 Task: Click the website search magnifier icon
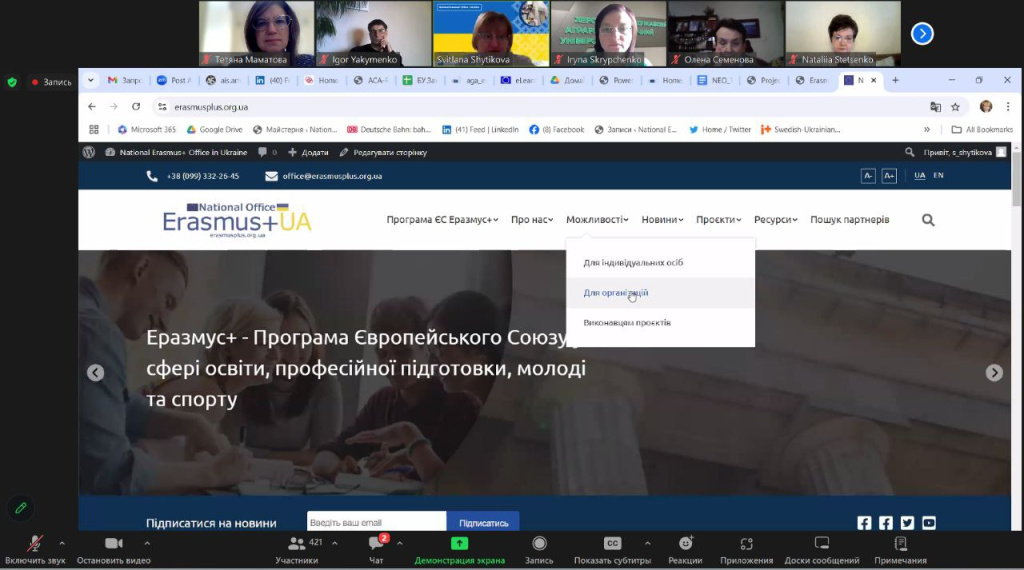point(928,220)
